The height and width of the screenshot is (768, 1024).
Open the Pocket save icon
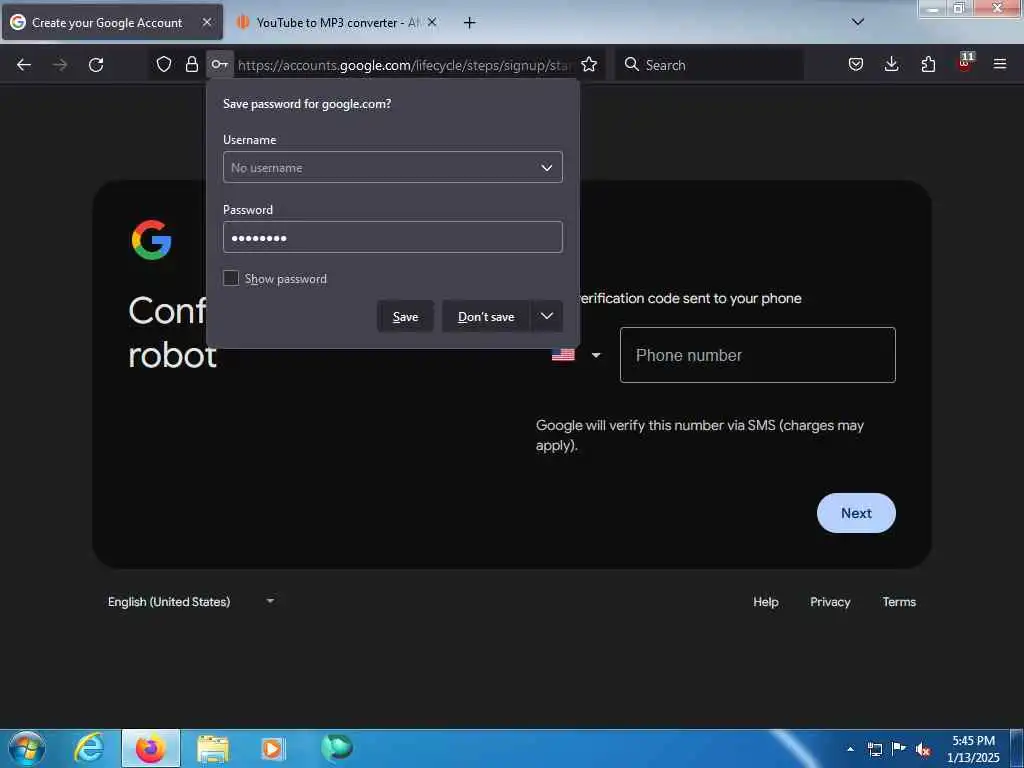[x=856, y=64]
